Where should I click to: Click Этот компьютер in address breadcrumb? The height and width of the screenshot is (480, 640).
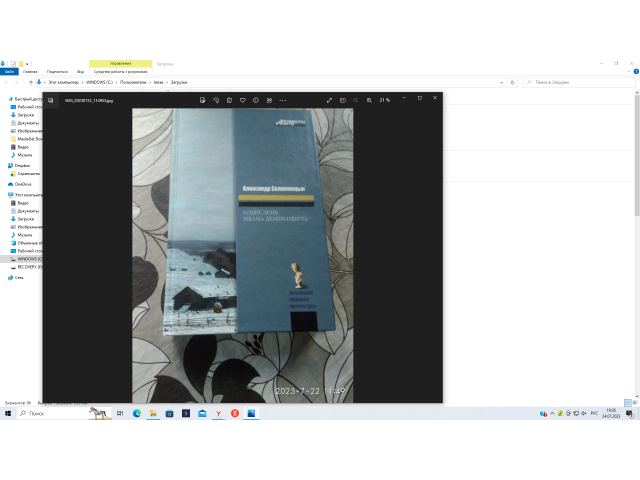point(63,82)
